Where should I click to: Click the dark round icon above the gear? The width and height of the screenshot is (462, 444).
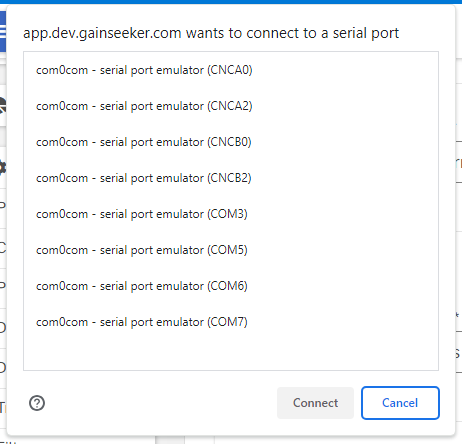3,106
